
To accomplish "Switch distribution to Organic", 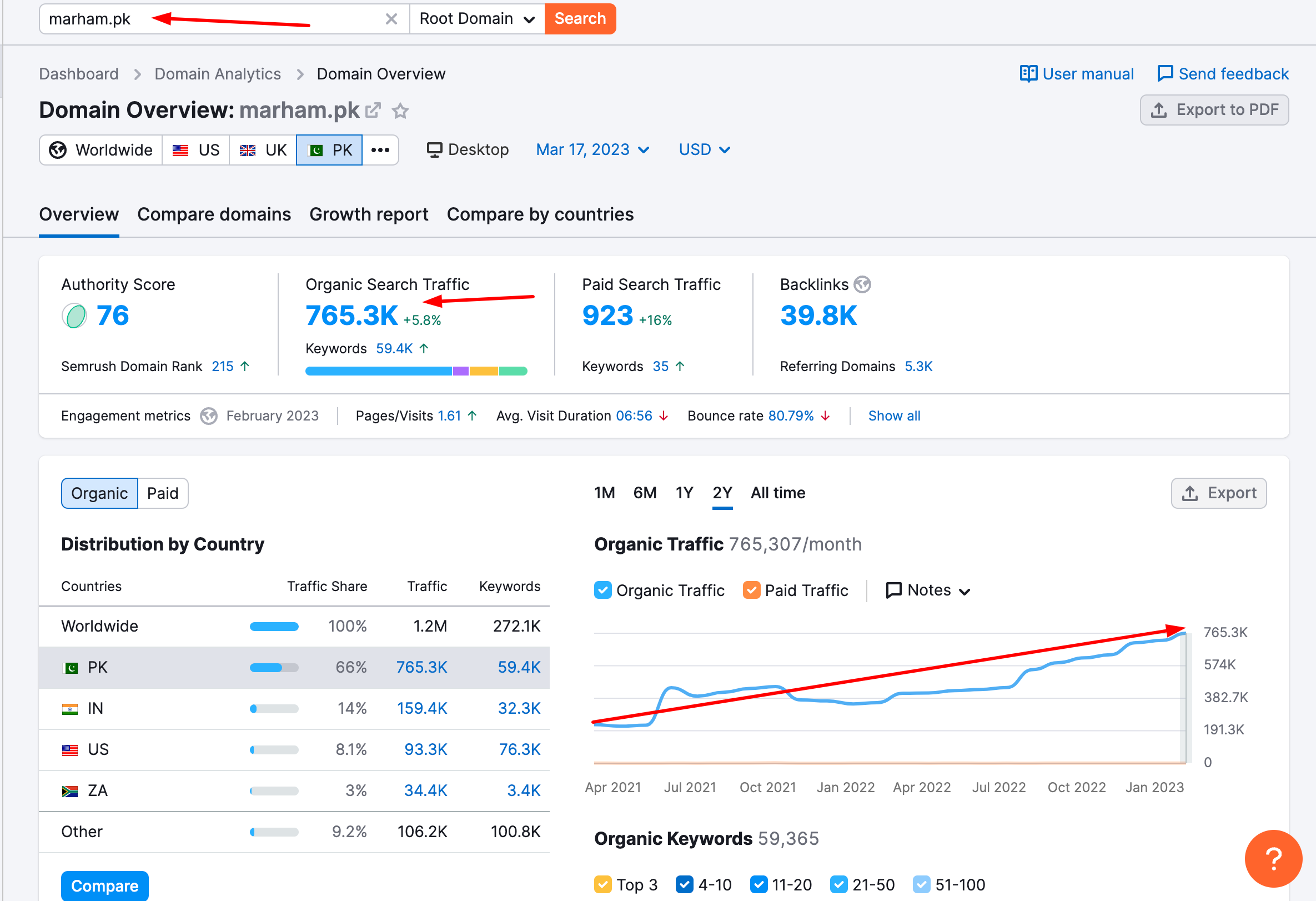I will 99,493.
